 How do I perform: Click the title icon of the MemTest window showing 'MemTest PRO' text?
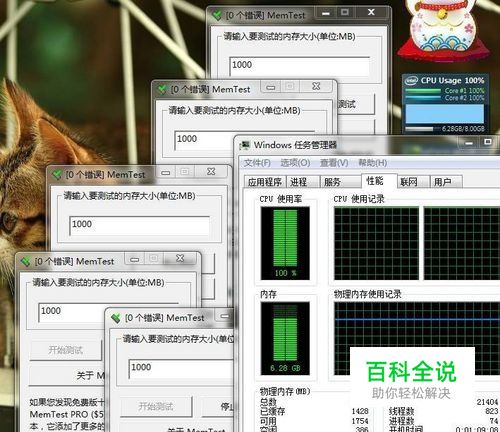(26, 261)
